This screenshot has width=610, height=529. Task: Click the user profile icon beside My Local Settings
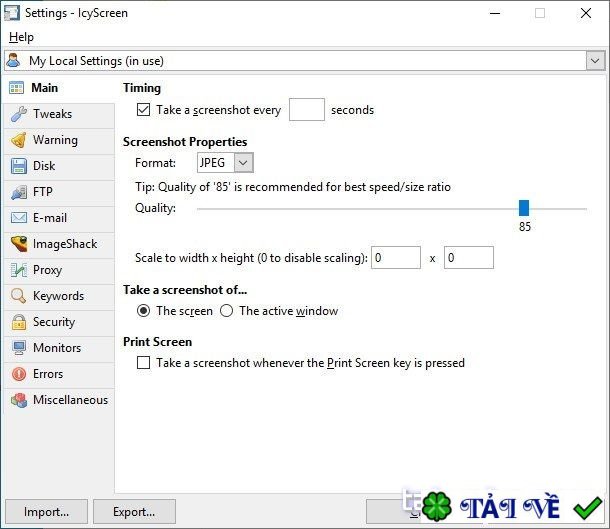point(13,60)
